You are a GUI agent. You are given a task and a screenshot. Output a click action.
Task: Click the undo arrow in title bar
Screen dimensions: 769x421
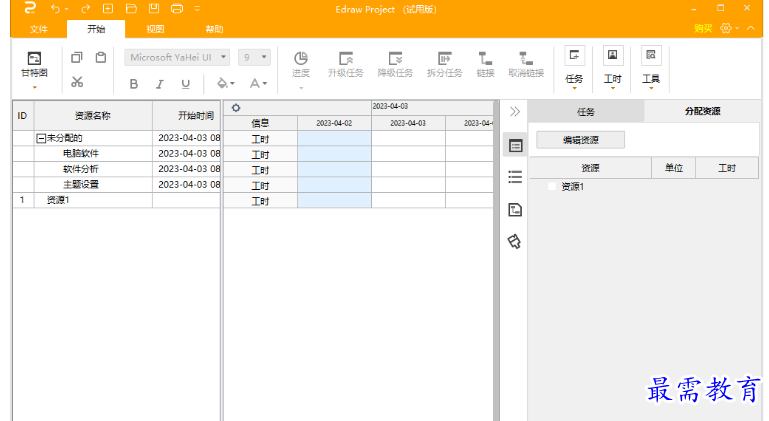pyautogui.click(x=56, y=9)
